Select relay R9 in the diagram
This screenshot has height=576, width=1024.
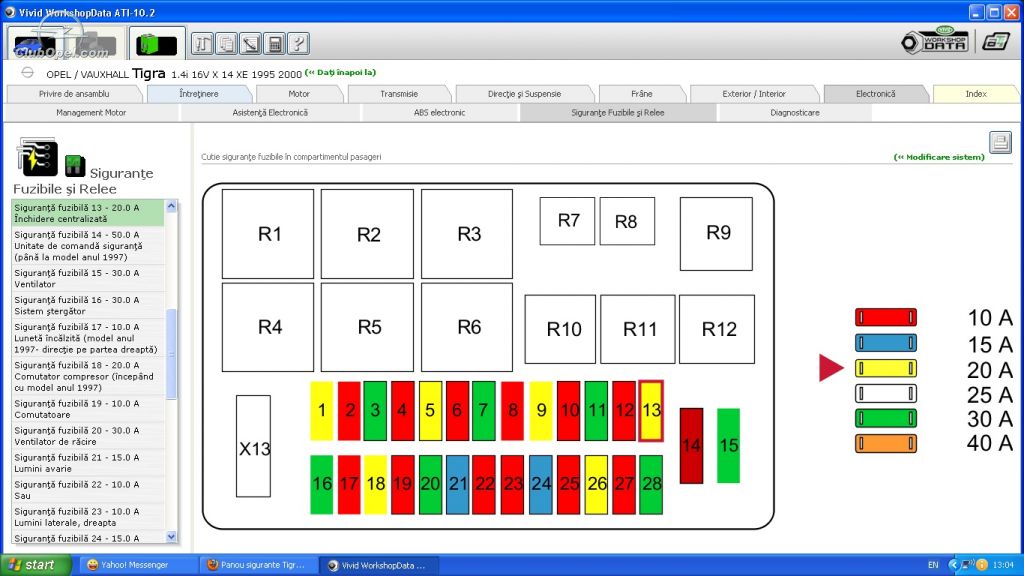(x=716, y=234)
